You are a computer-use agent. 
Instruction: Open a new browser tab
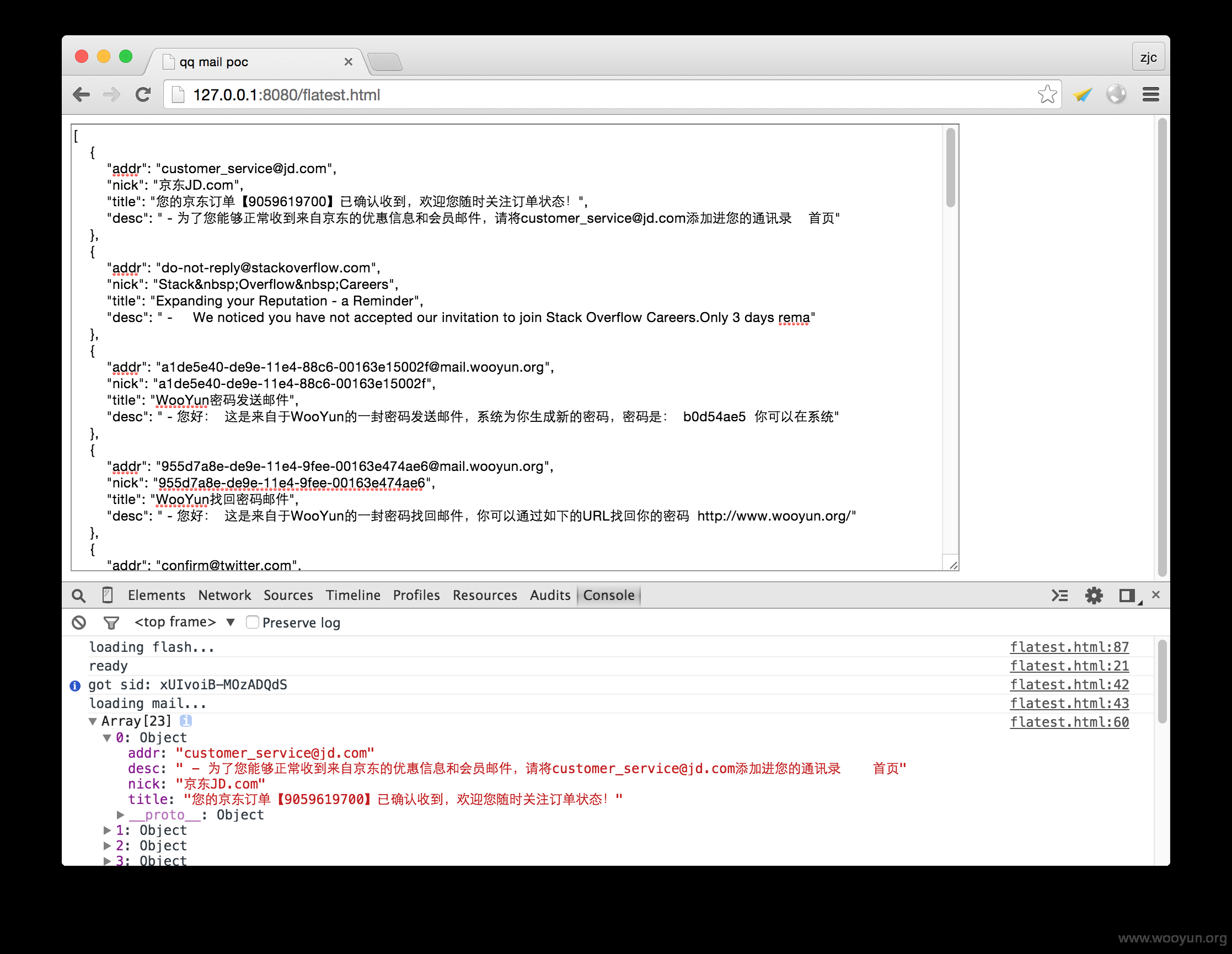(x=385, y=62)
